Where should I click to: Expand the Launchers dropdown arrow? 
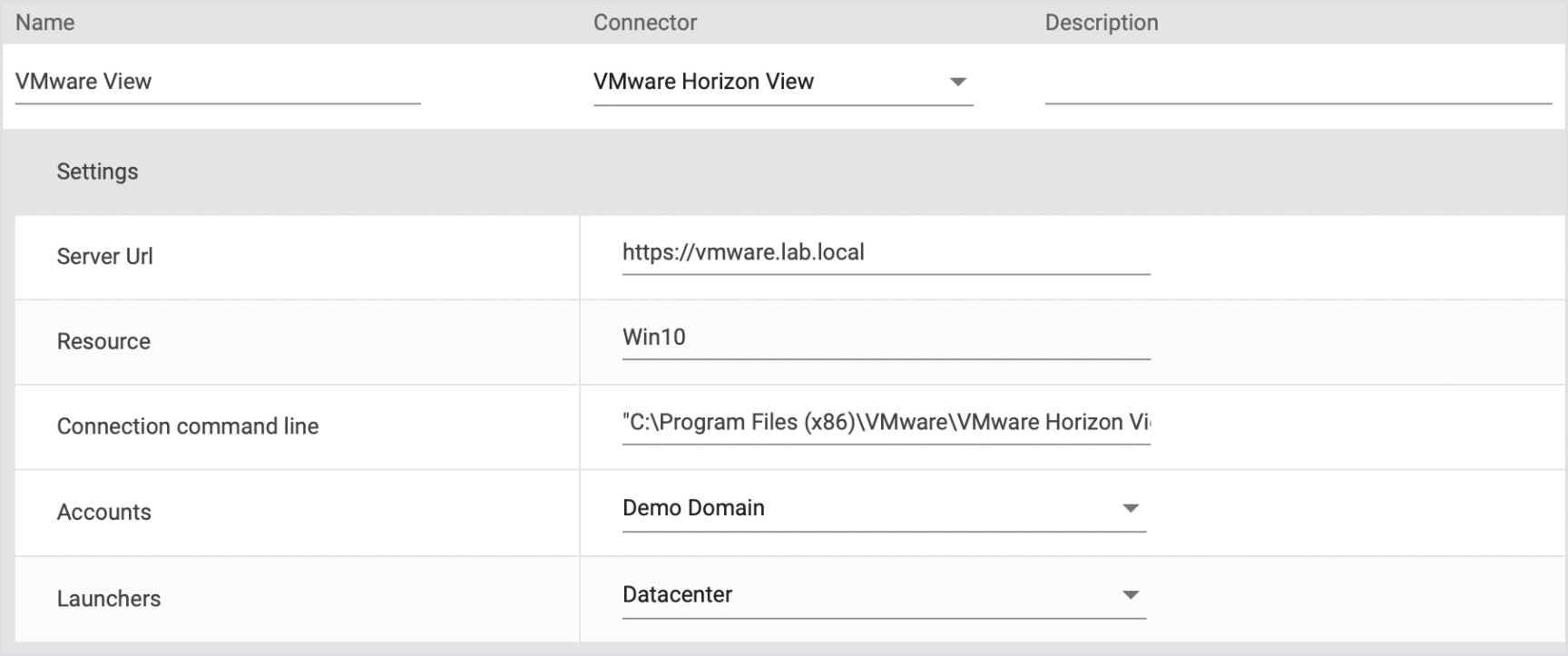coord(1130,595)
